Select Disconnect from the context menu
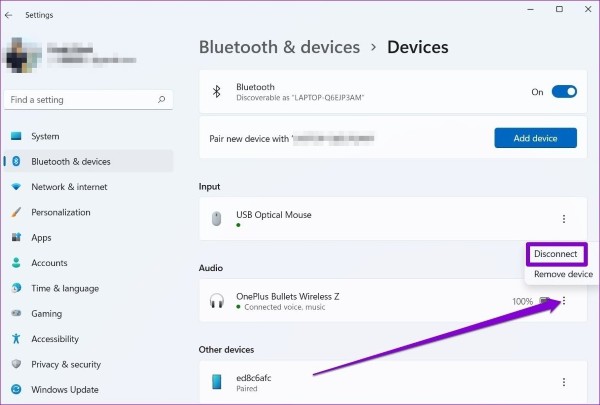Image resolution: width=600 pixels, height=405 pixels. pos(555,254)
